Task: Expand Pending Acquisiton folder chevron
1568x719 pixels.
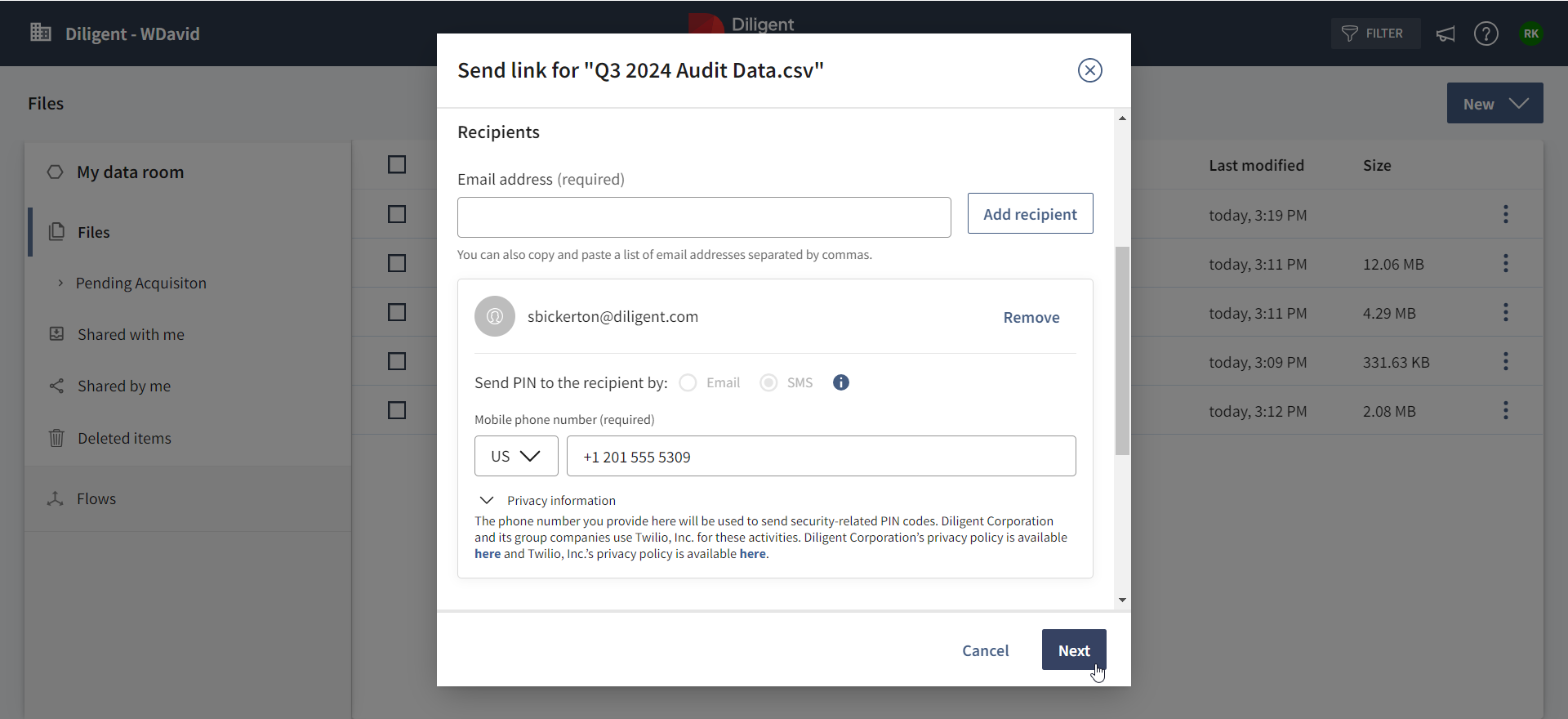Action: pyautogui.click(x=60, y=283)
